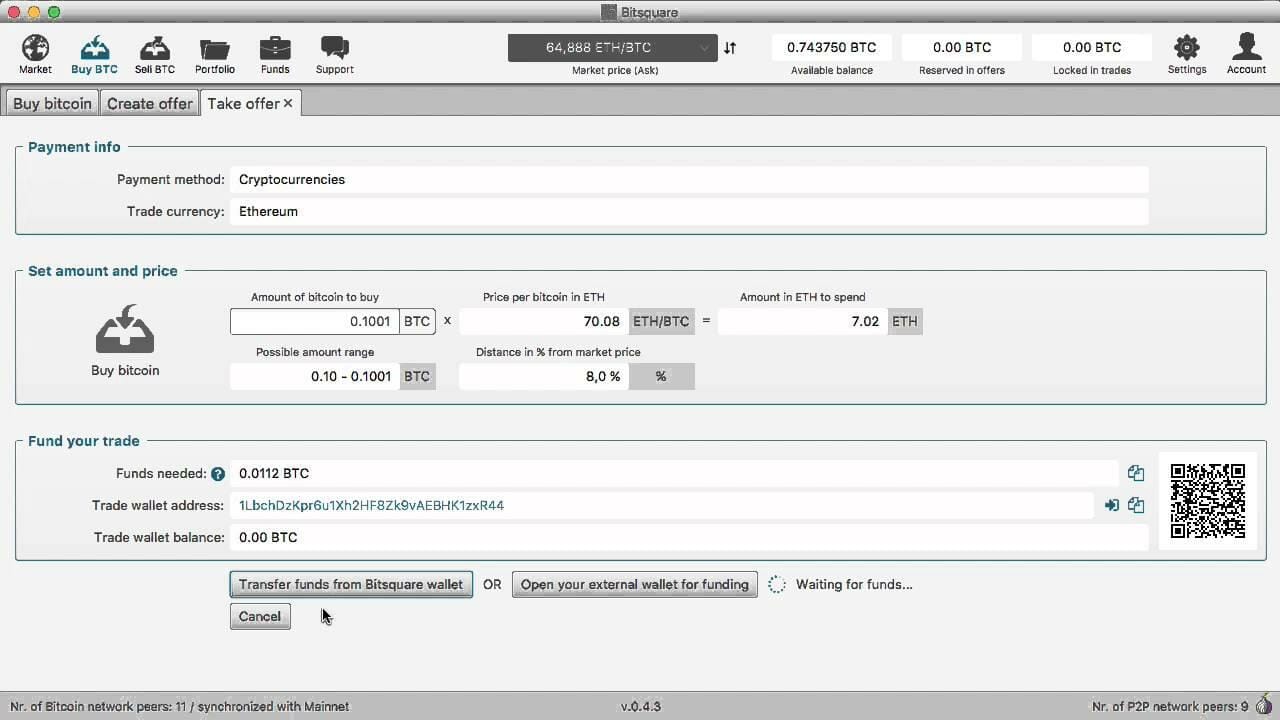Copy the trade wallet address
This screenshot has height=720, width=1280.
point(1136,505)
